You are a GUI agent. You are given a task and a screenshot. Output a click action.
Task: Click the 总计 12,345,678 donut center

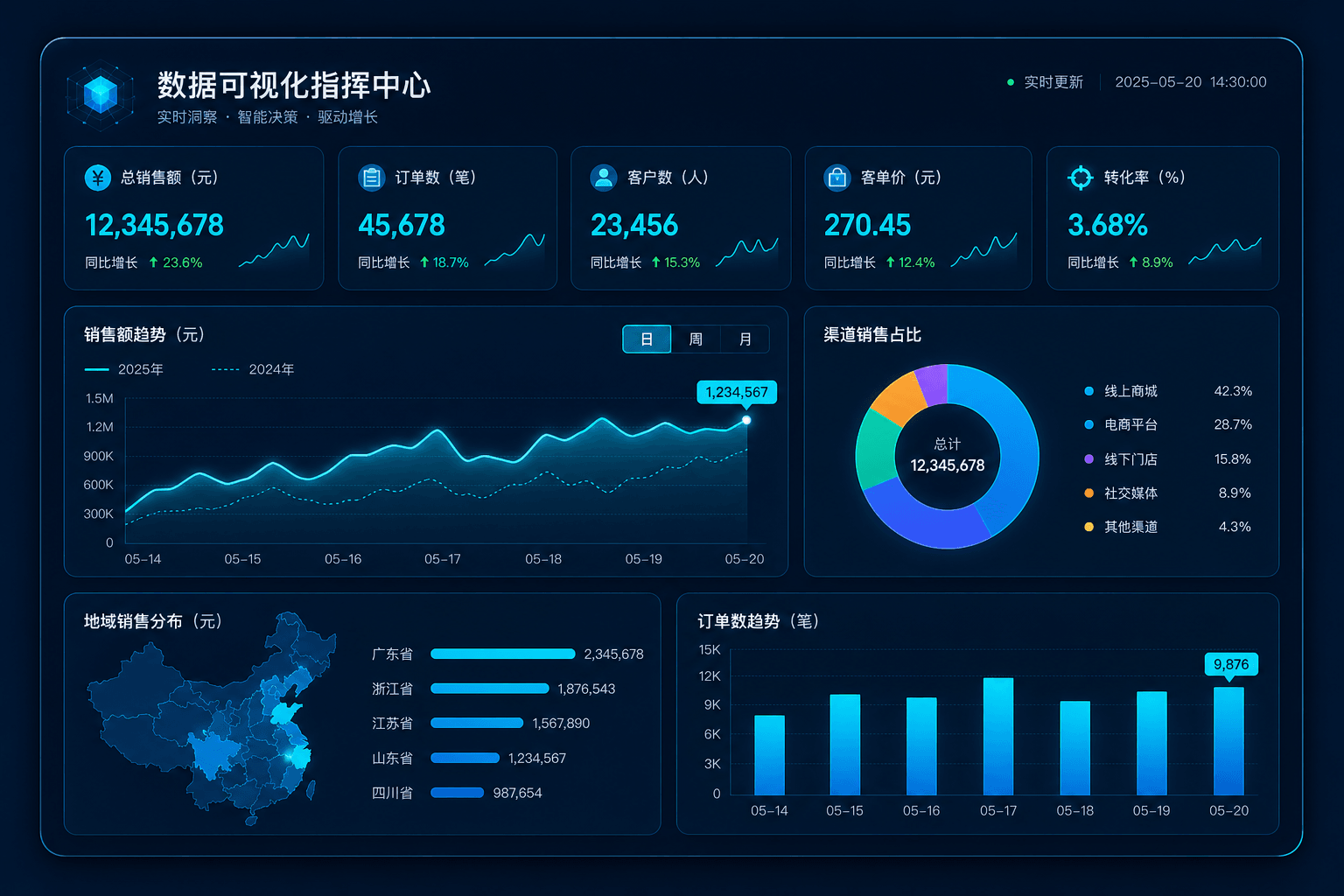coord(948,456)
